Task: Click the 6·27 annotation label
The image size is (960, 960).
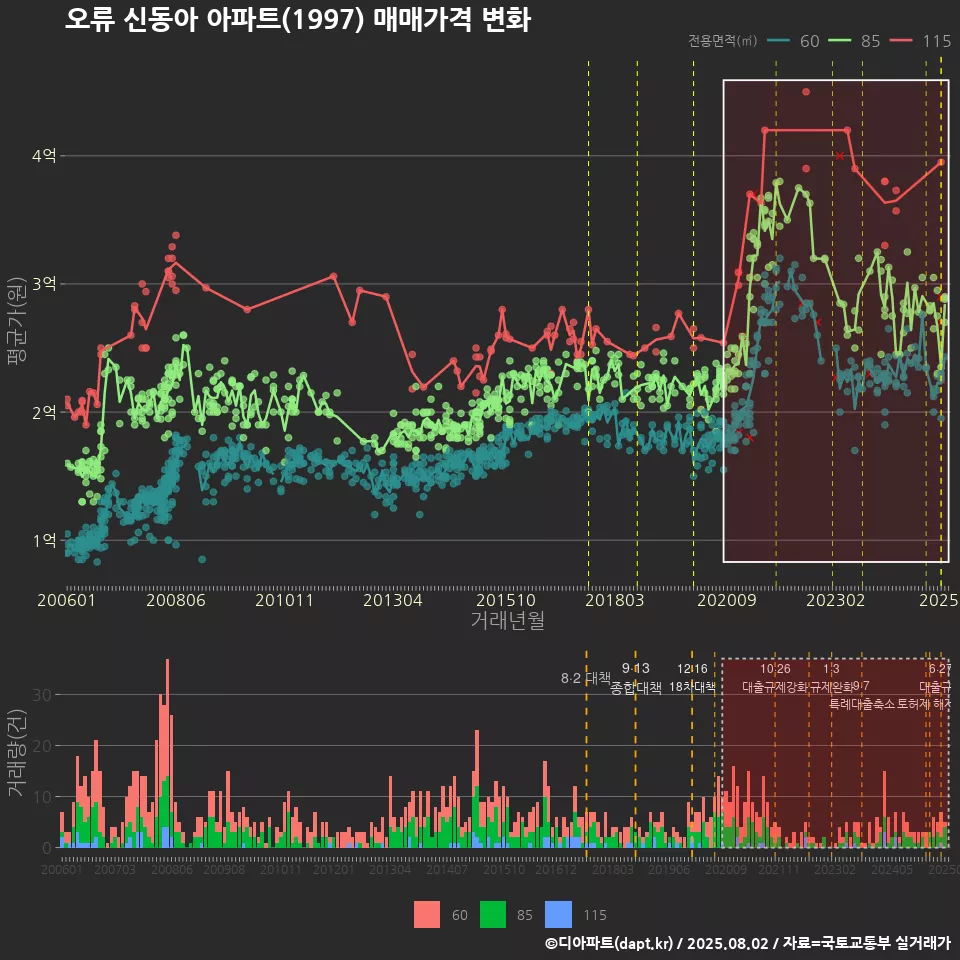Action: coord(940,669)
